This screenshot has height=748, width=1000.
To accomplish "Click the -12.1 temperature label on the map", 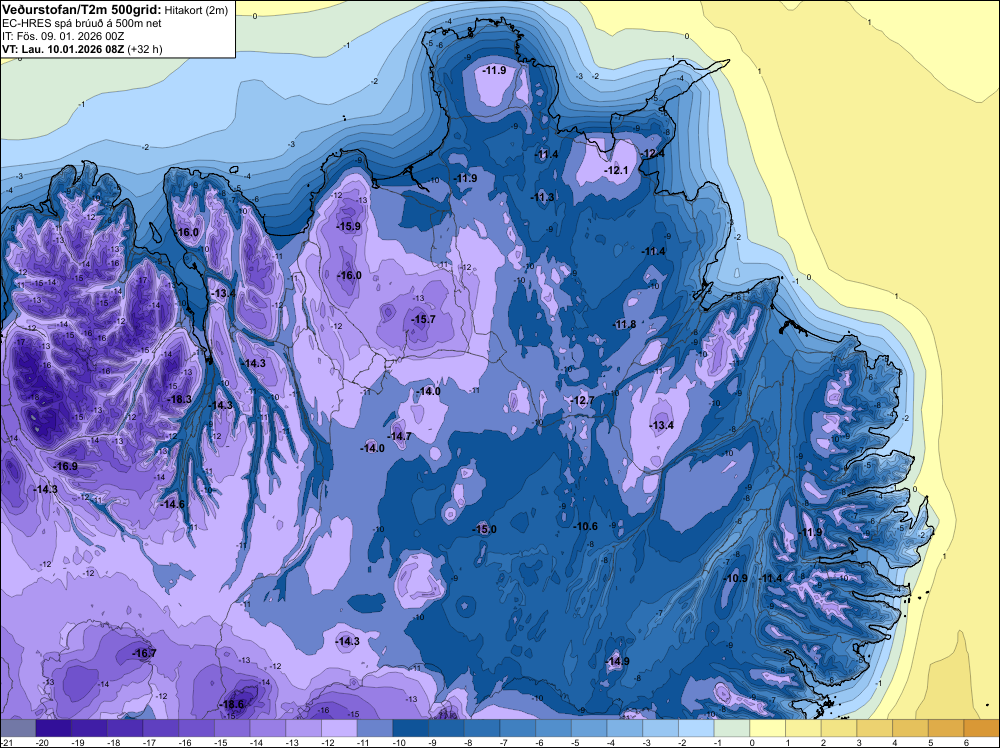I will coord(616,170).
